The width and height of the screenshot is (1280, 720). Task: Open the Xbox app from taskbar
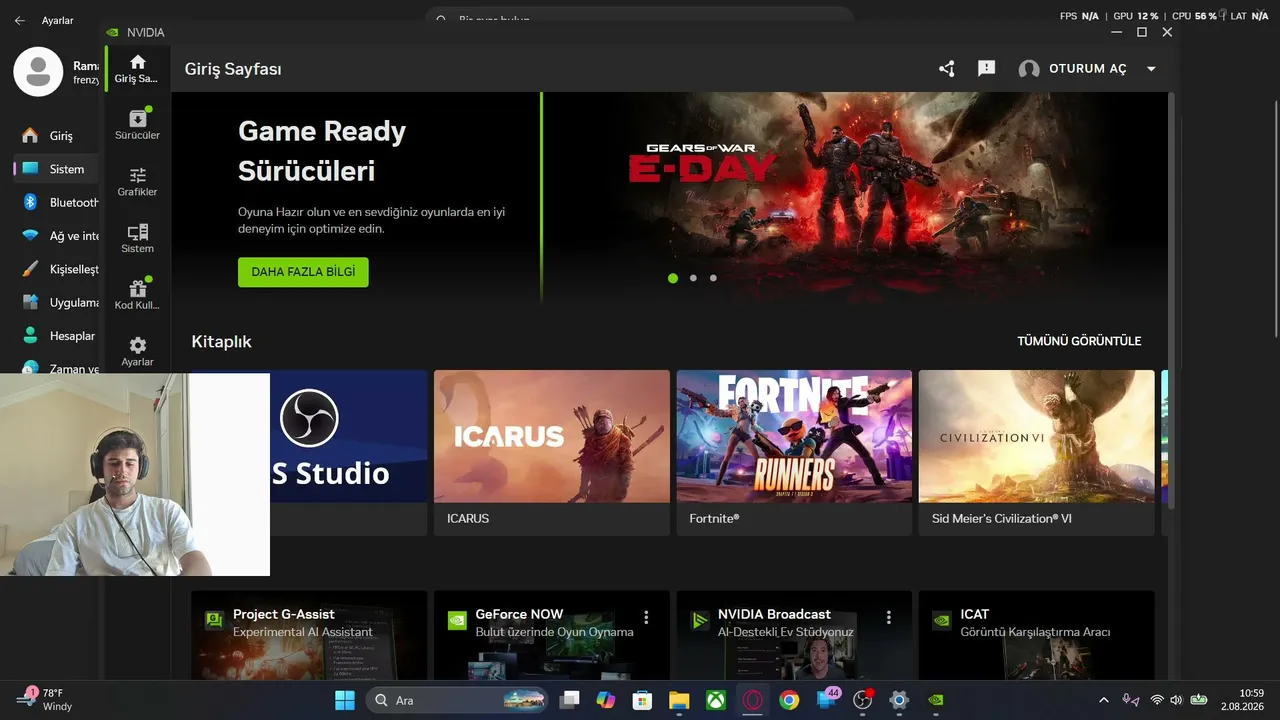pyautogui.click(x=716, y=700)
